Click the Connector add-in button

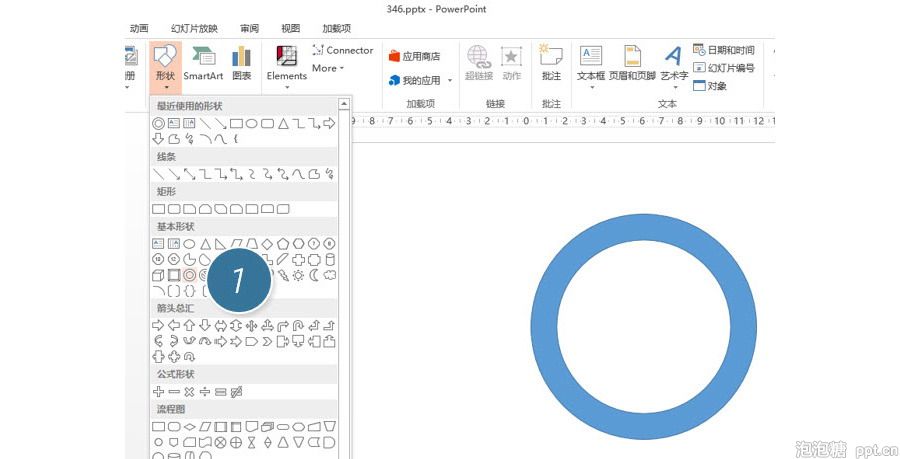(343, 50)
